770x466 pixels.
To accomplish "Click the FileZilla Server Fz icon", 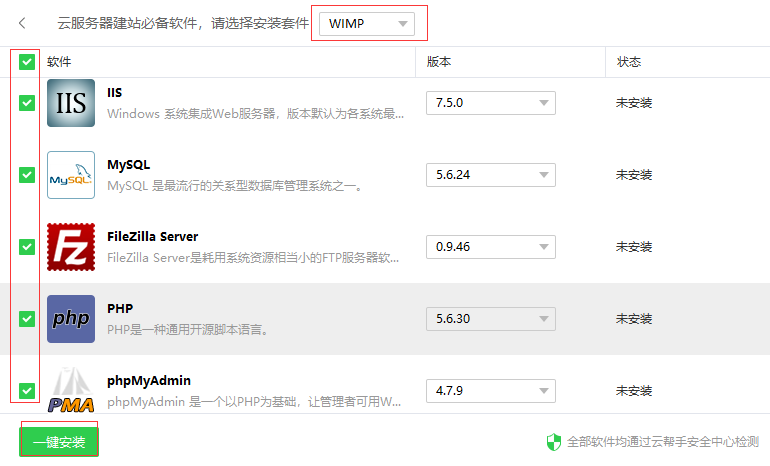I will (x=71, y=247).
